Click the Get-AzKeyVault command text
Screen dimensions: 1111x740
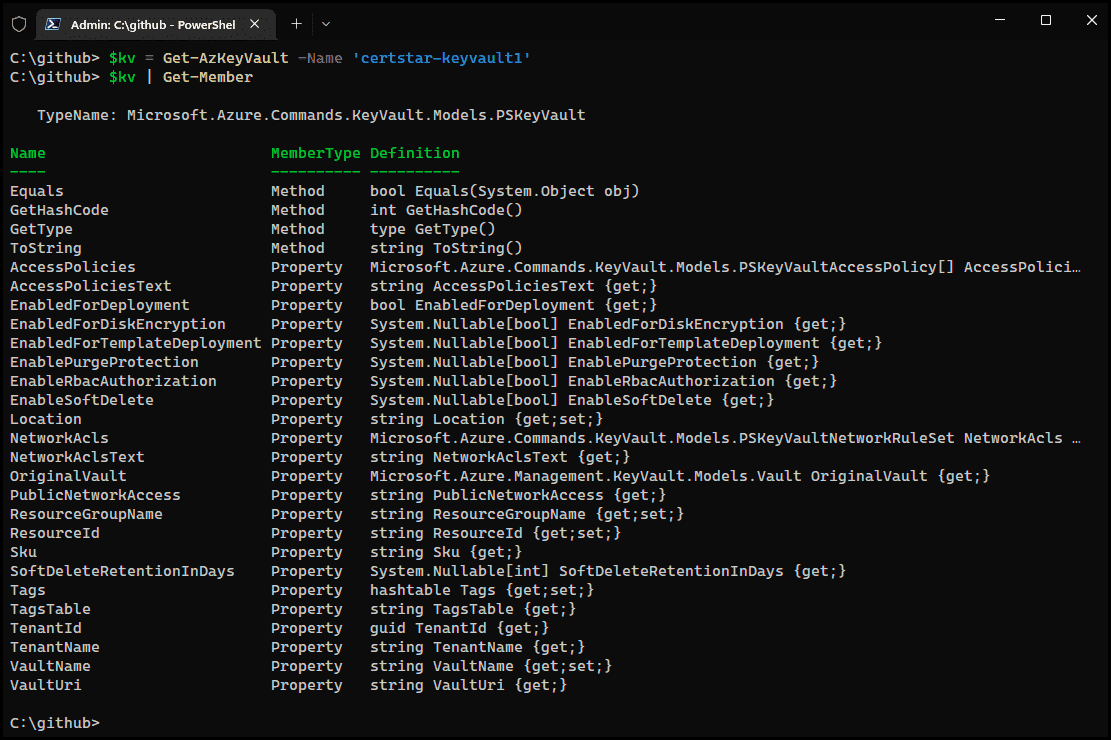(x=225, y=58)
